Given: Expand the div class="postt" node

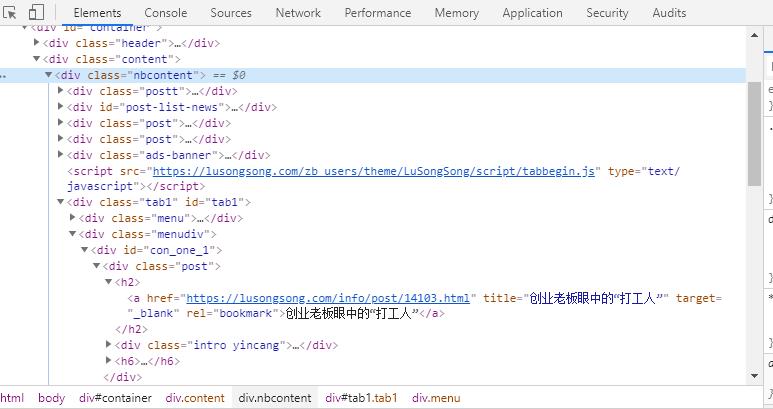Looking at the screenshot, I should [x=61, y=91].
